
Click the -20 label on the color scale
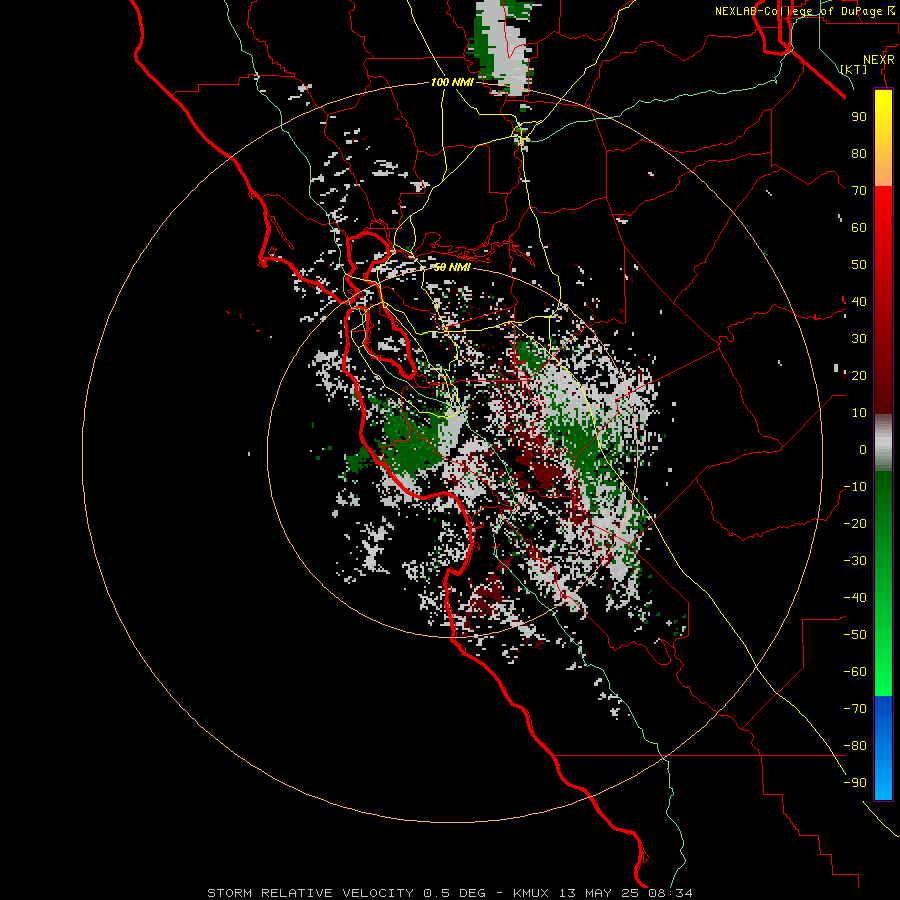(855, 523)
